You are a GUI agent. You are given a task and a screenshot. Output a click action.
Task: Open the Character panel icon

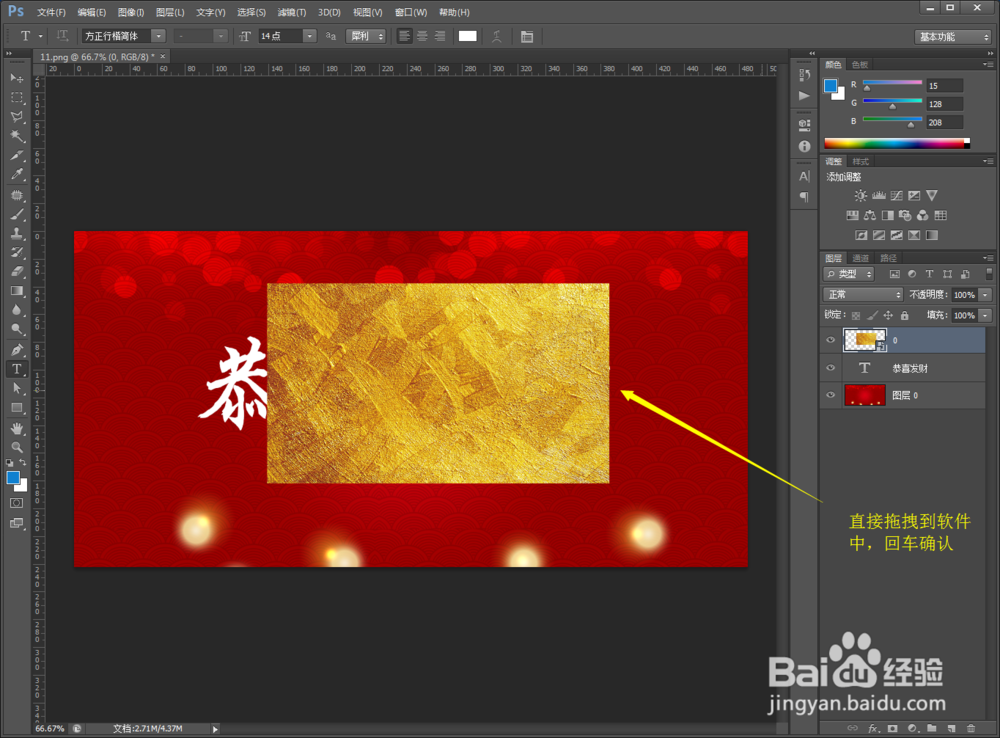click(x=804, y=176)
